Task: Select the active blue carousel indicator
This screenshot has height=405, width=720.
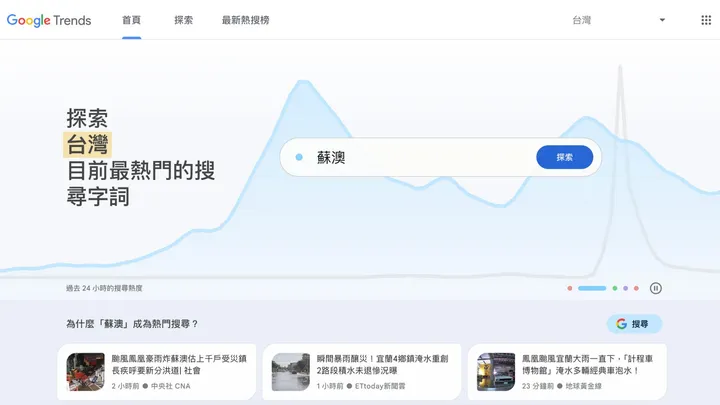Action: click(x=592, y=288)
